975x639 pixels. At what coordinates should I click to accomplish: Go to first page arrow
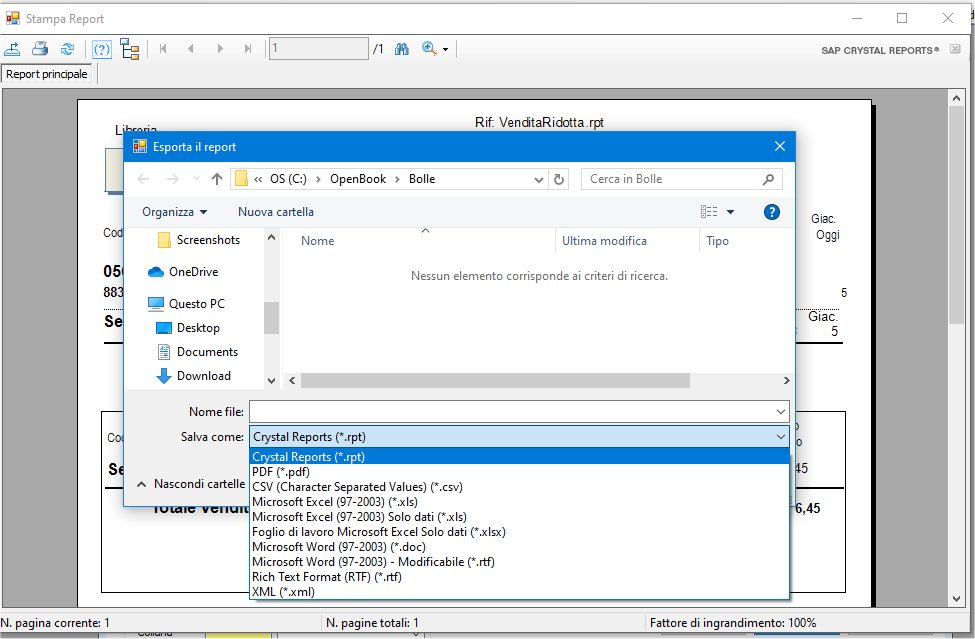(x=163, y=48)
